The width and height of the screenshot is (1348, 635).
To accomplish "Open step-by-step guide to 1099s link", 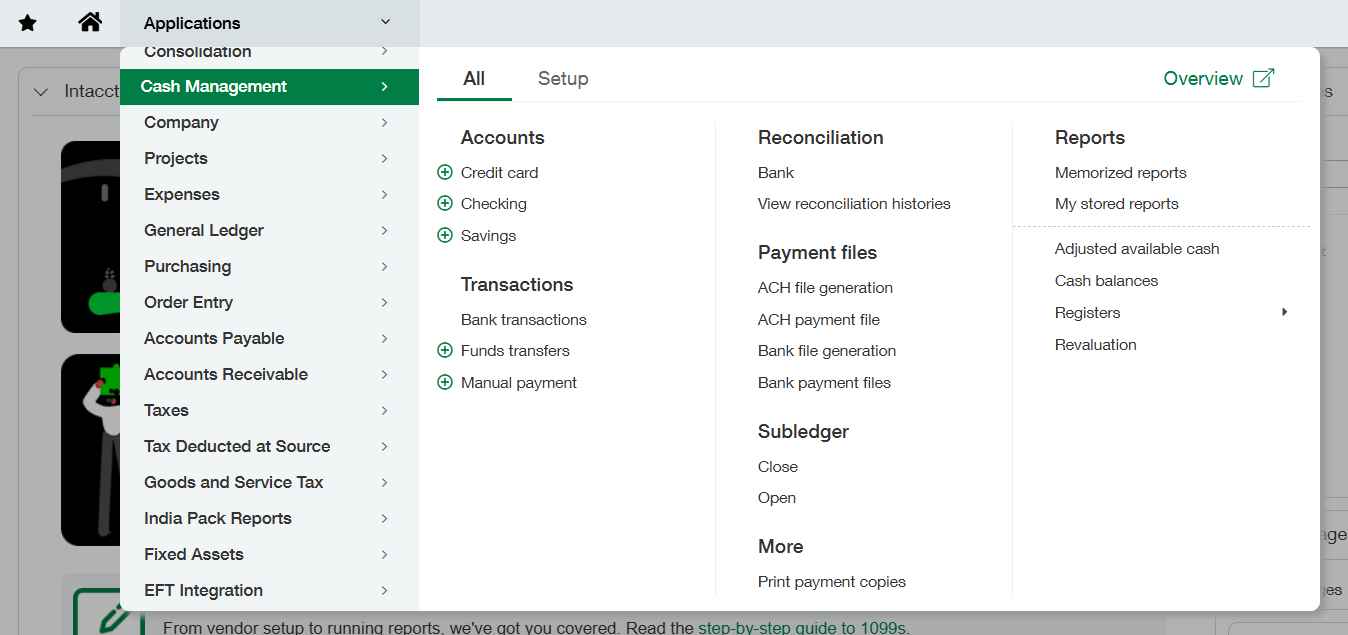I will (x=801, y=628).
